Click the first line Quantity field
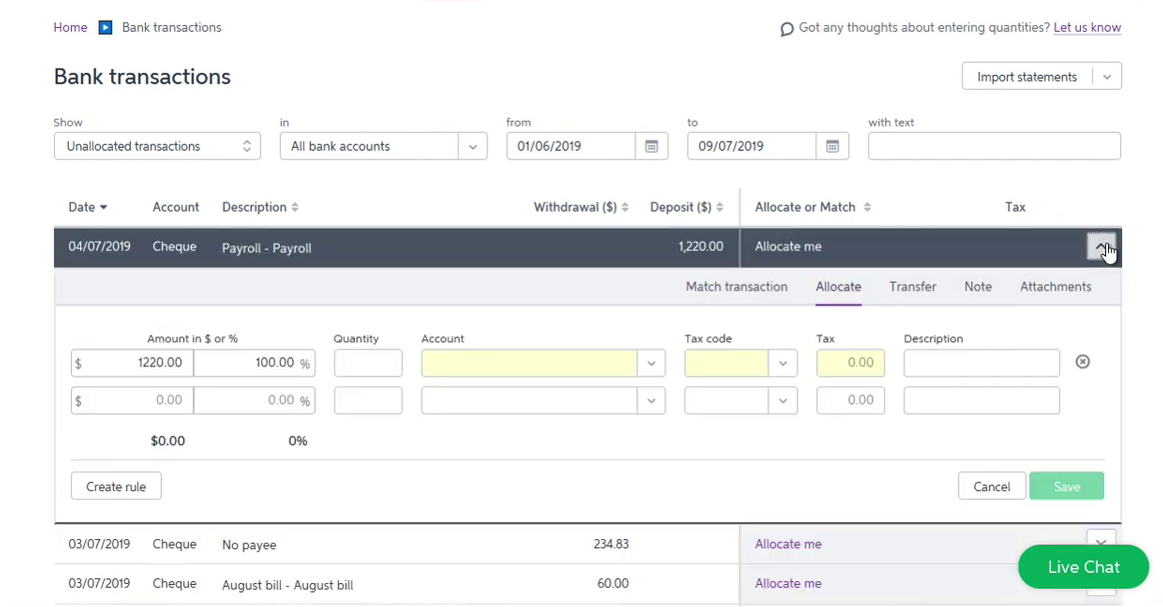The height and width of the screenshot is (607, 1163). click(x=368, y=363)
